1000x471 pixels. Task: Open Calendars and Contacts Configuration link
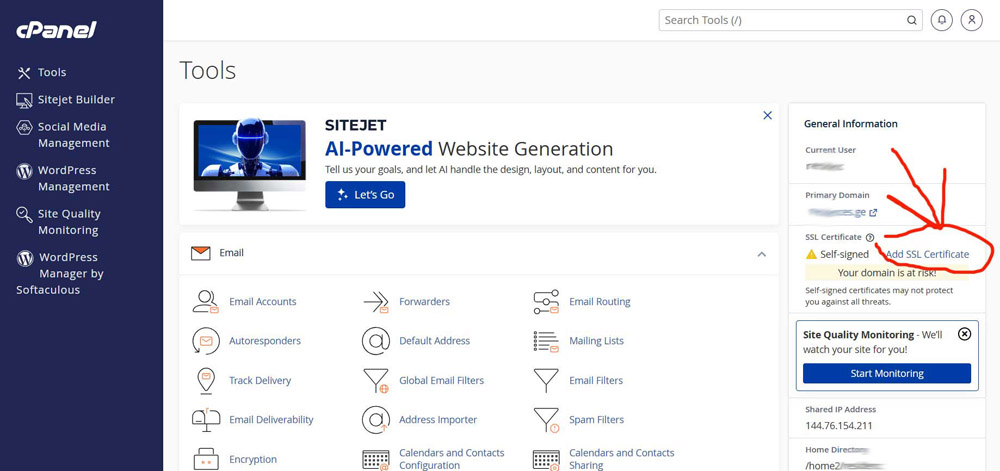point(452,459)
